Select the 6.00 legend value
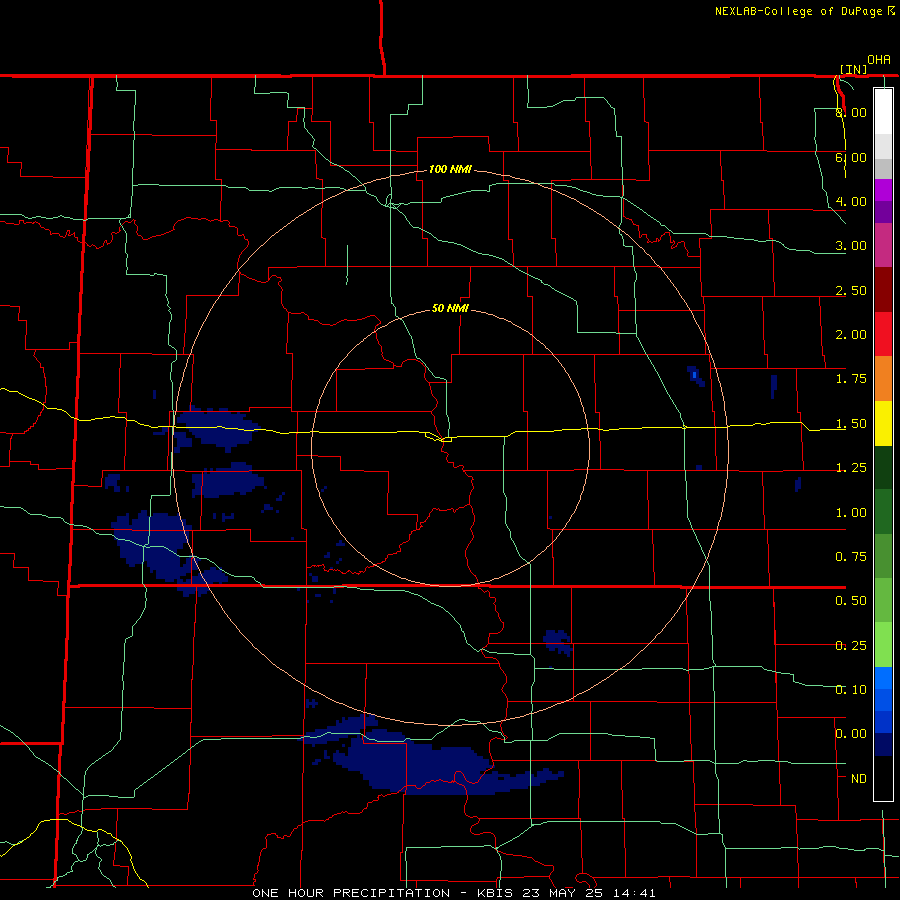 tap(851, 157)
